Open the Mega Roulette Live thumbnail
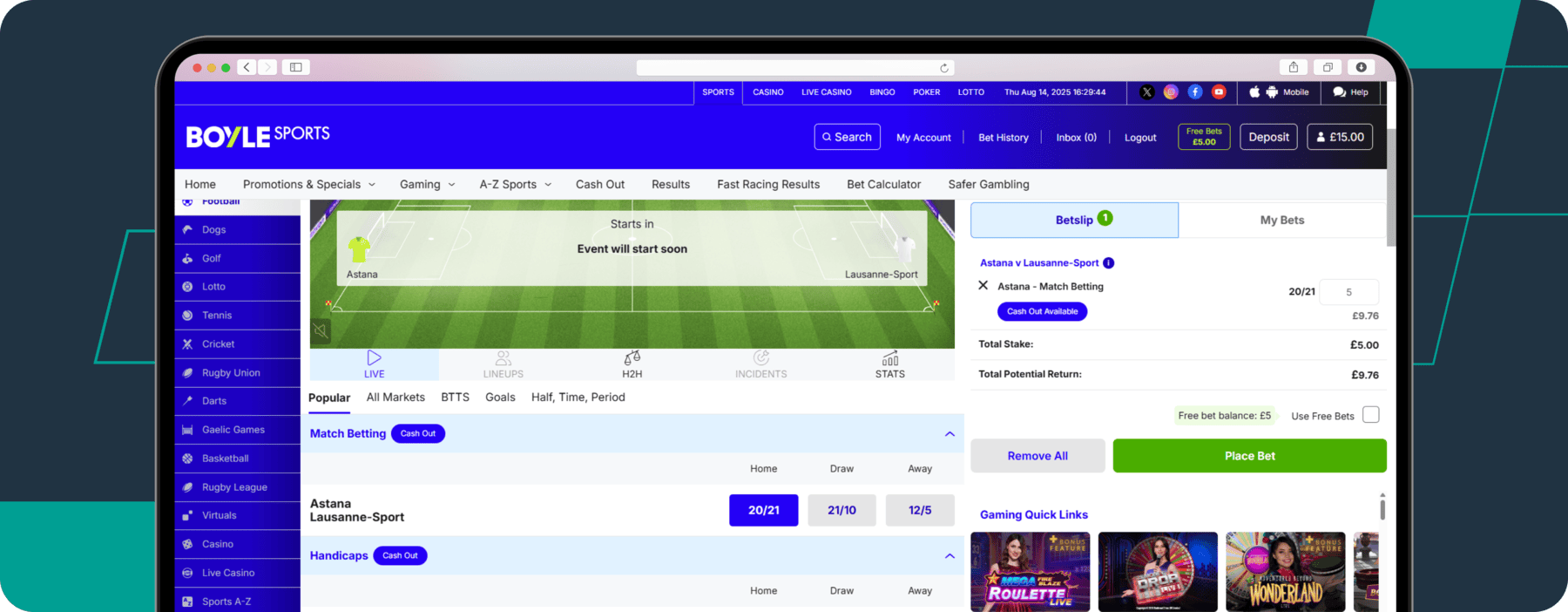Viewport: 1568px width, 612px height. click(x=1031, y=572)
